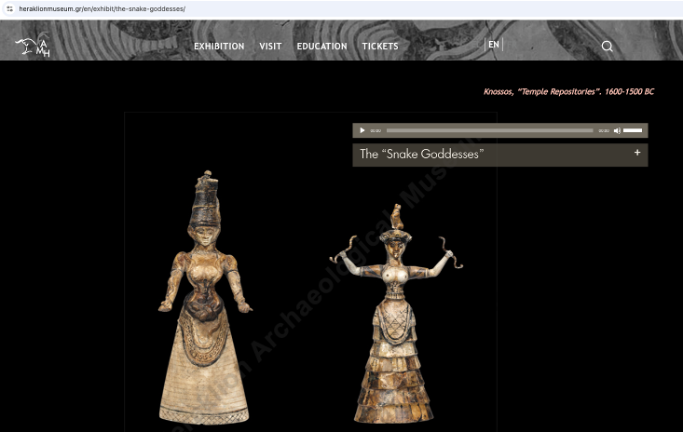Viewport: 684px width, 432px height.
Task: Adjust the audio volume slider
Action: pos(633,130)
